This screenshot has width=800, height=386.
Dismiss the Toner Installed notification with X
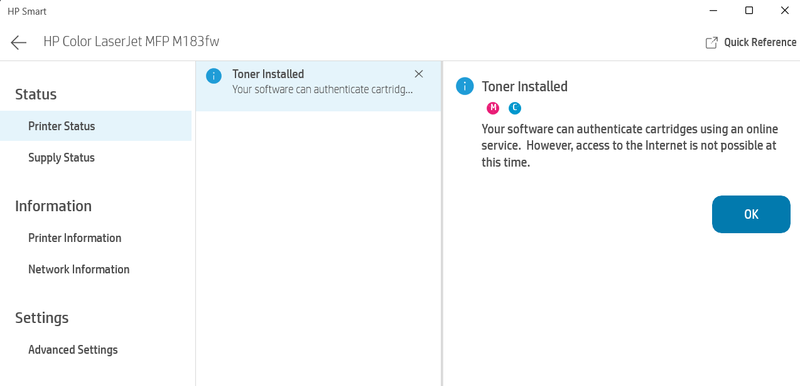pos(419,74)
